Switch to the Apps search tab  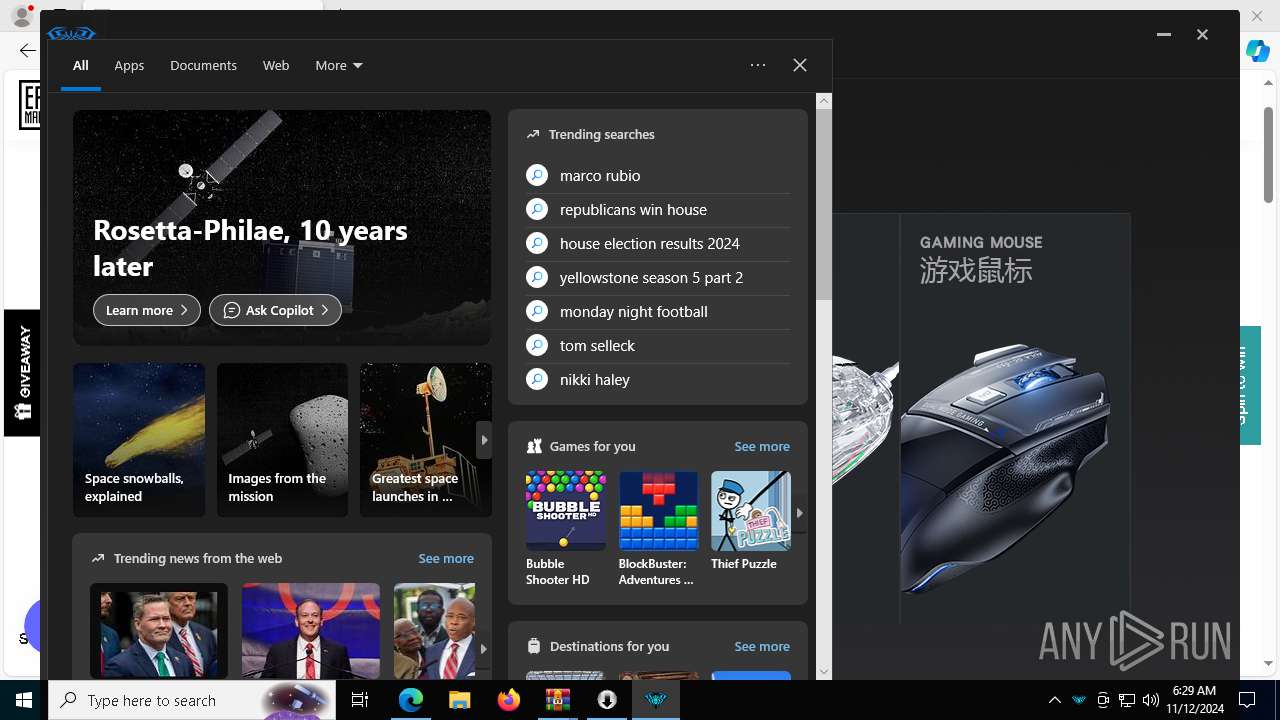click(x=129, y=65)
